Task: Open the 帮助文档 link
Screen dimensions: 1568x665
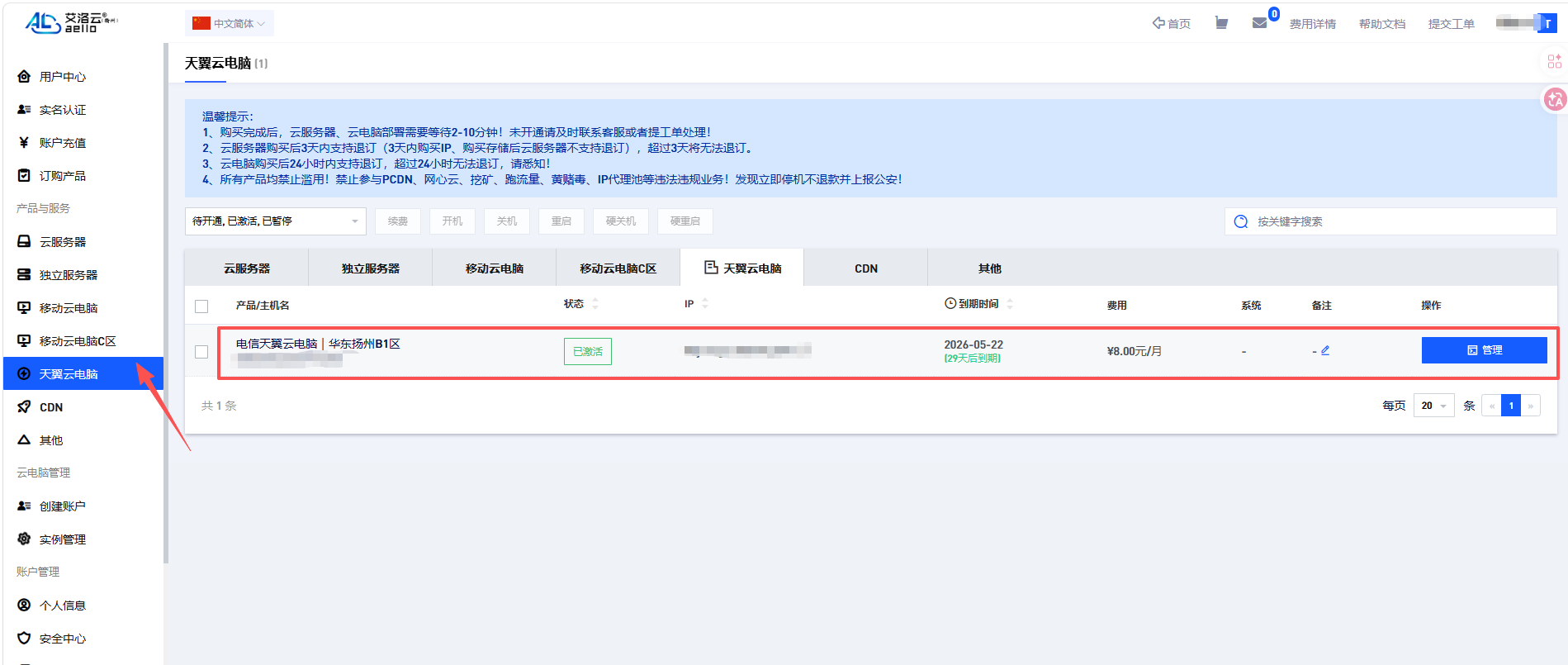Action: tap(1381, 24)
